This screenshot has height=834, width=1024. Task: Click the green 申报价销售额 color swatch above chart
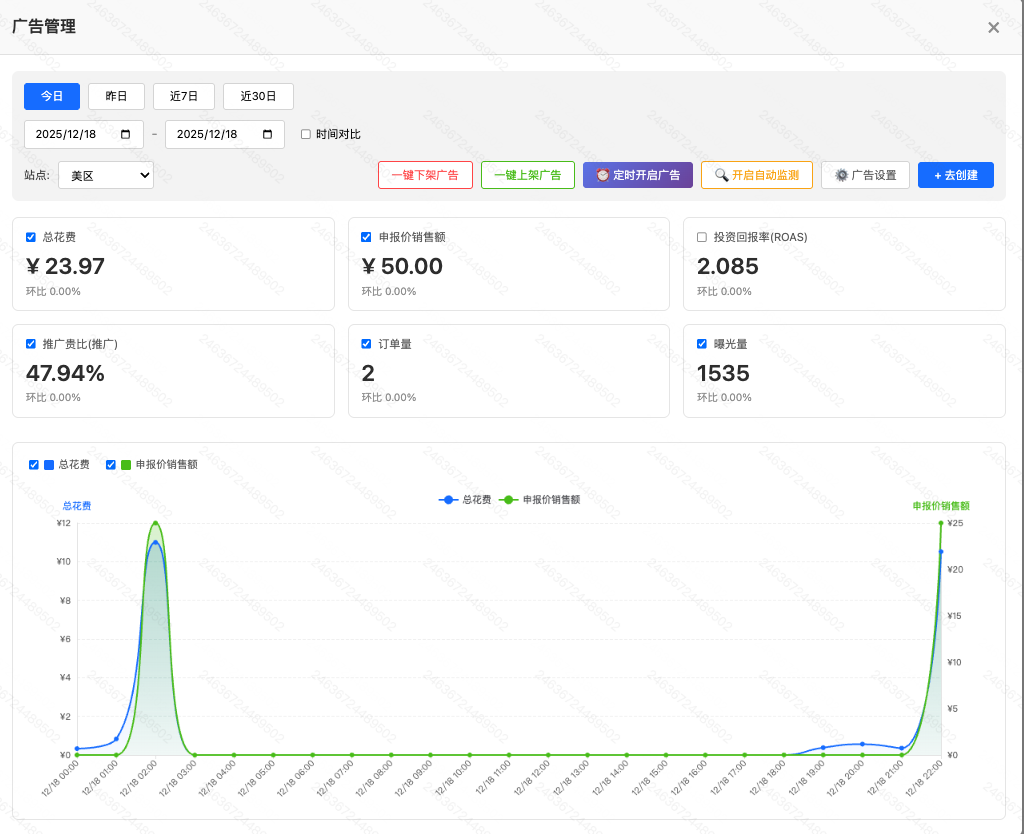126,465
